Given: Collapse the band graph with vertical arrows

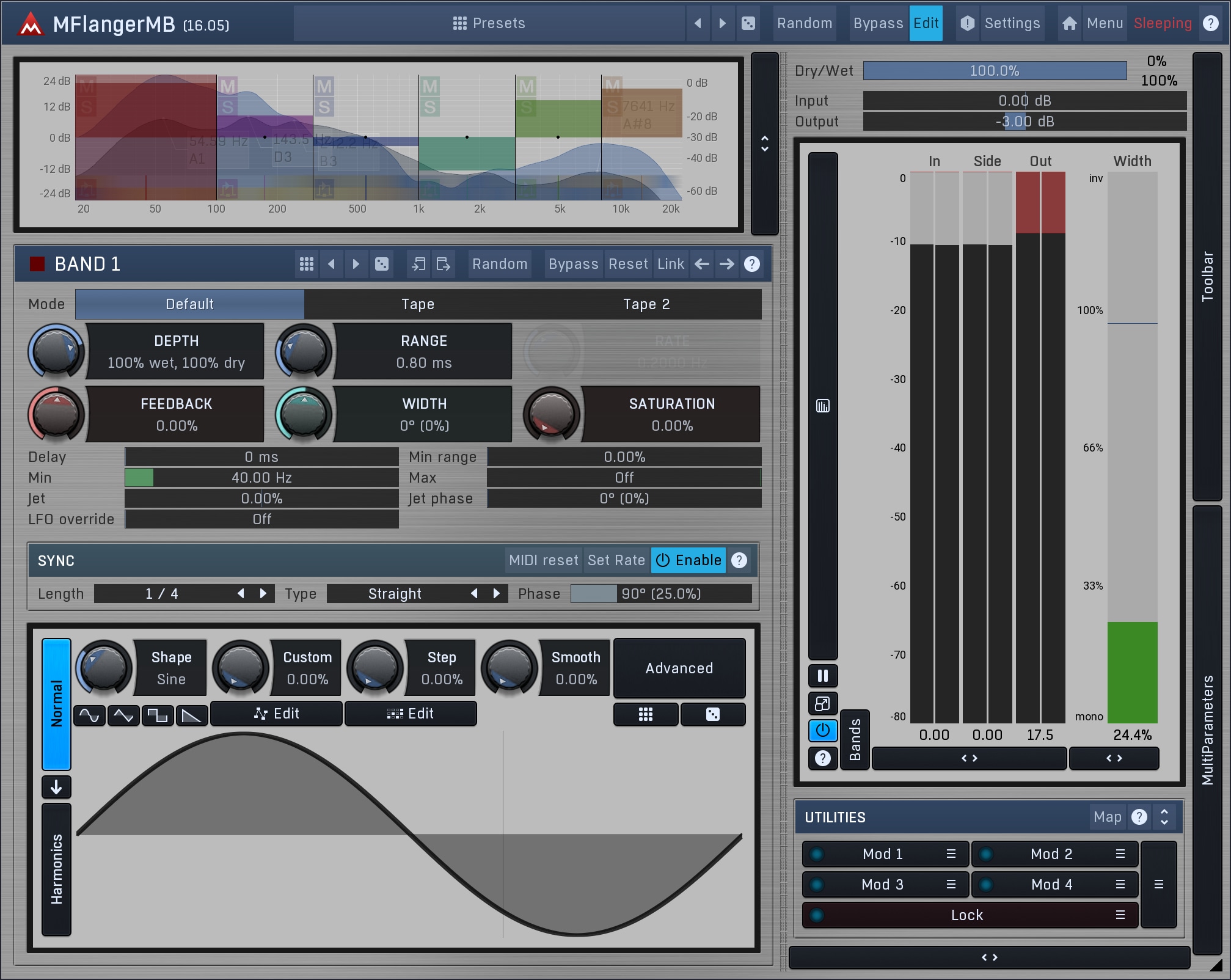Looking at the screenshot, I should click(x=765, y=144).
